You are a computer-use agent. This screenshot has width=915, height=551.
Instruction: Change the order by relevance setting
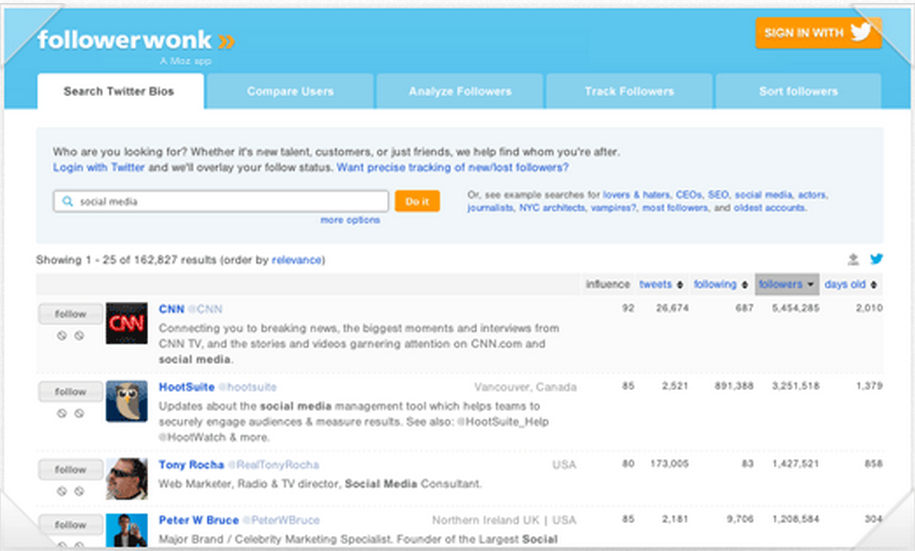[x=296, y=260]
